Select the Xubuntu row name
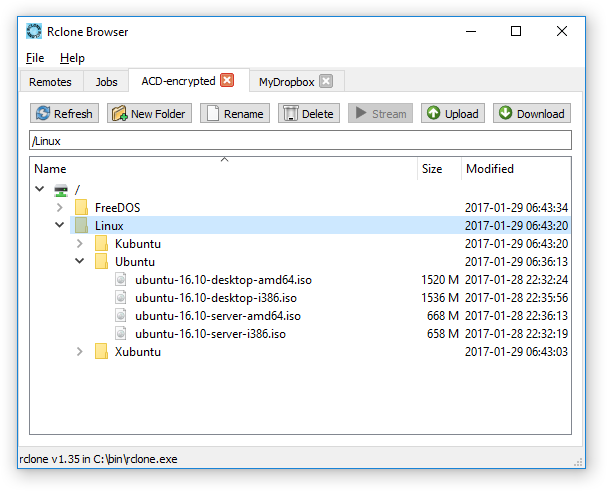Viewport: 607px width, 491px height. [138, 352]
